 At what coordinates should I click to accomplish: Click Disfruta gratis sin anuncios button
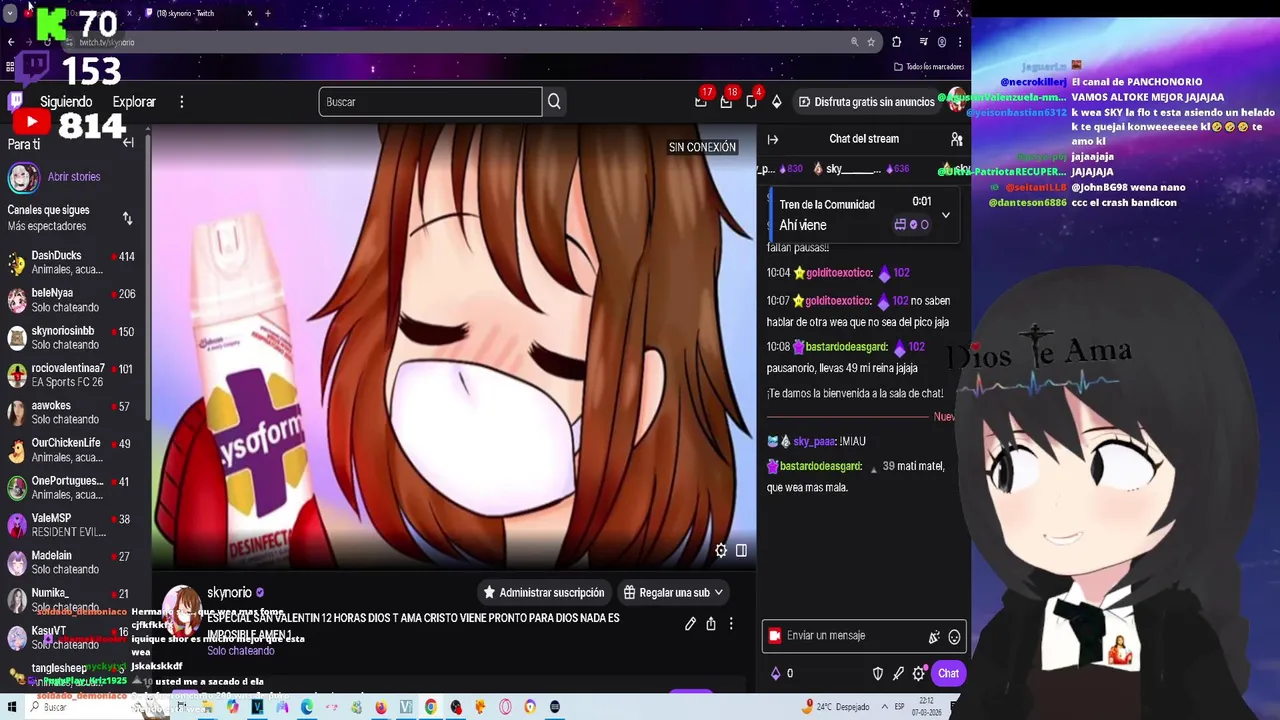coord(866,102)
